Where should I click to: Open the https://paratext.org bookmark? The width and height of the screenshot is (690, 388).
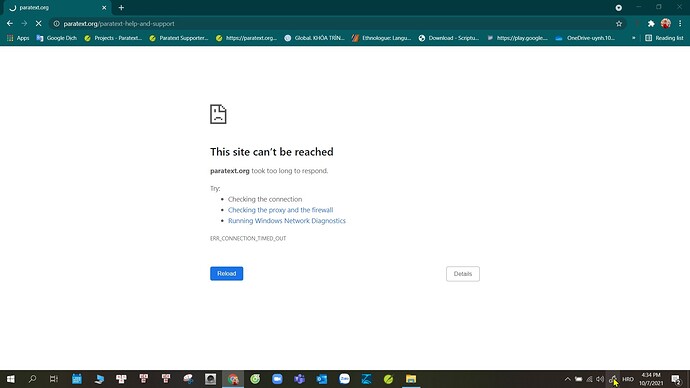point(246,38)
